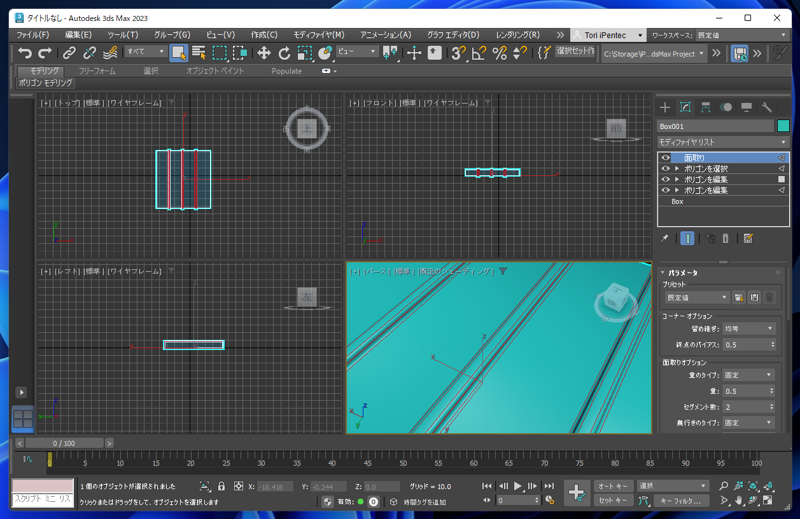The height and width of the screenshot is (519, 800).
Task: Open the Display panel tab
Action: 746,107
